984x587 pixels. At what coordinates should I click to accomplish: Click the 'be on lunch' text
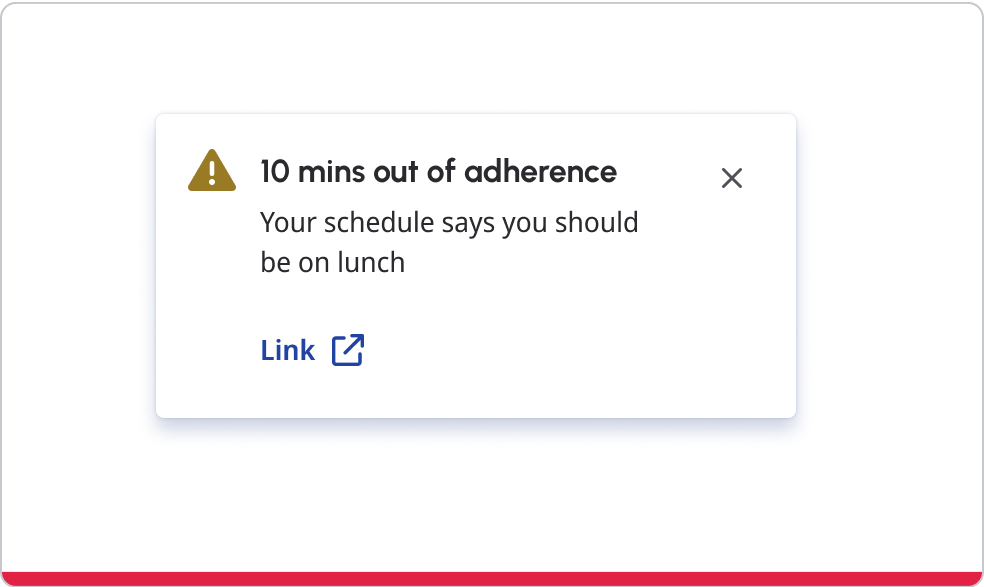(332, 263)
